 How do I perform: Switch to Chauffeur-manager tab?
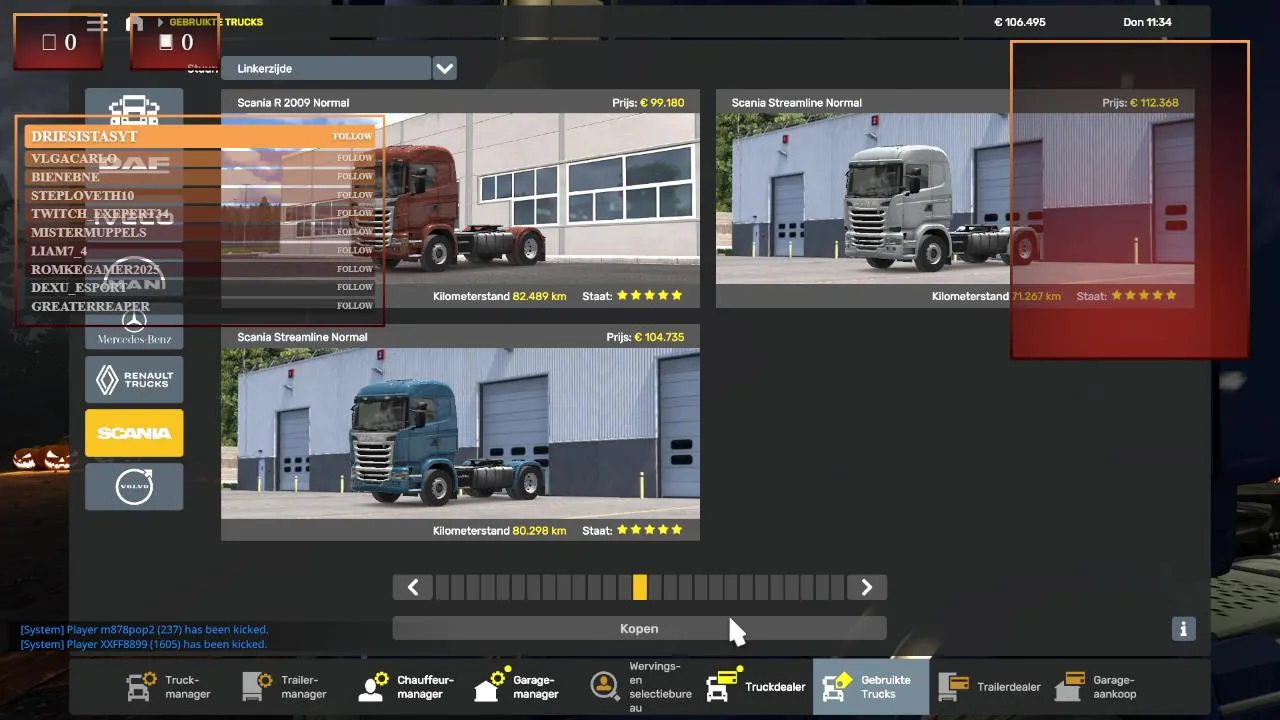(425, 687)
